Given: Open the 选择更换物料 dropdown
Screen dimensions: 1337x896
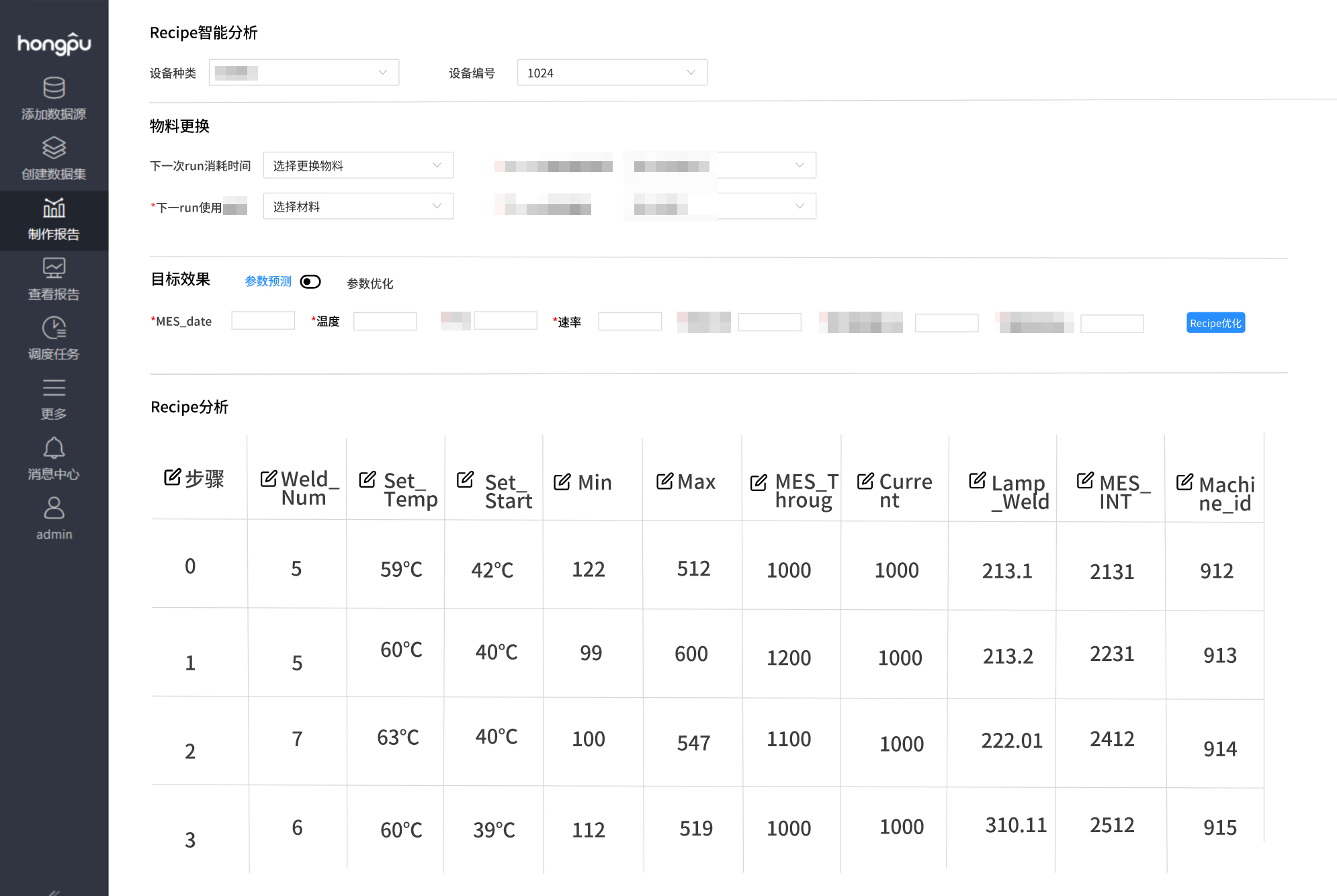Looking at the screenshot, I should (x=357, y=165).
